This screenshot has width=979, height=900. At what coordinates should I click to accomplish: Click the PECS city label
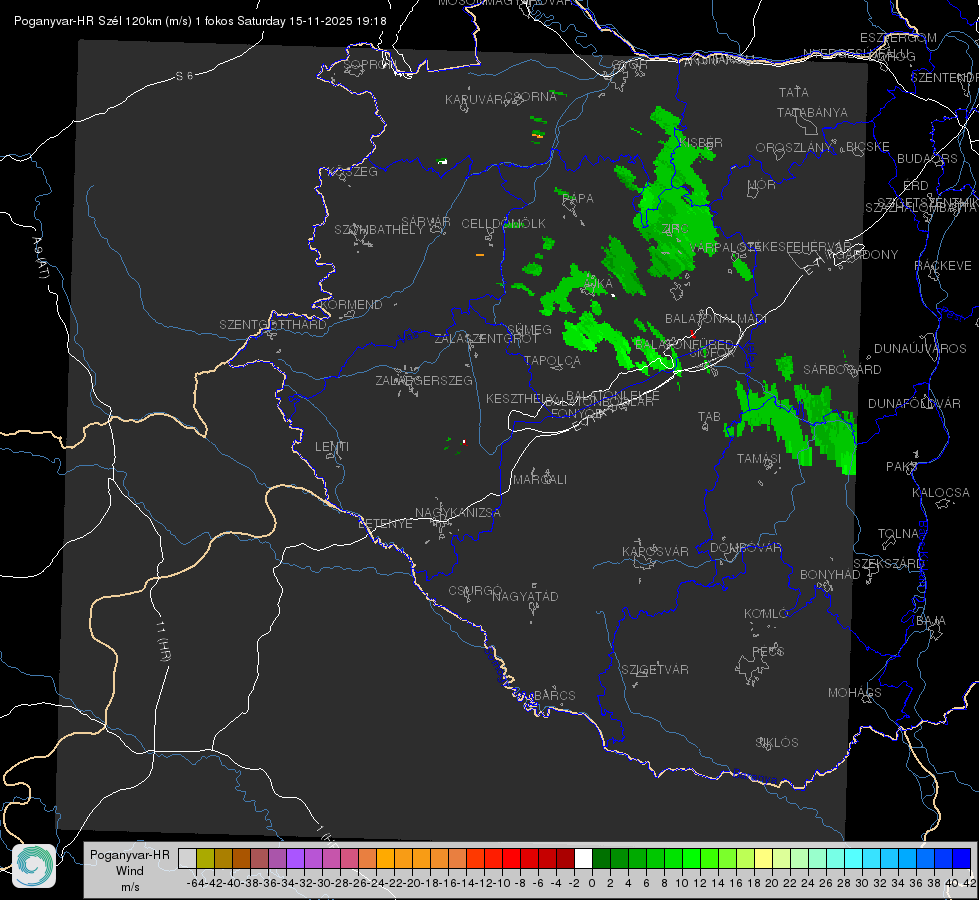click(768, 652)
